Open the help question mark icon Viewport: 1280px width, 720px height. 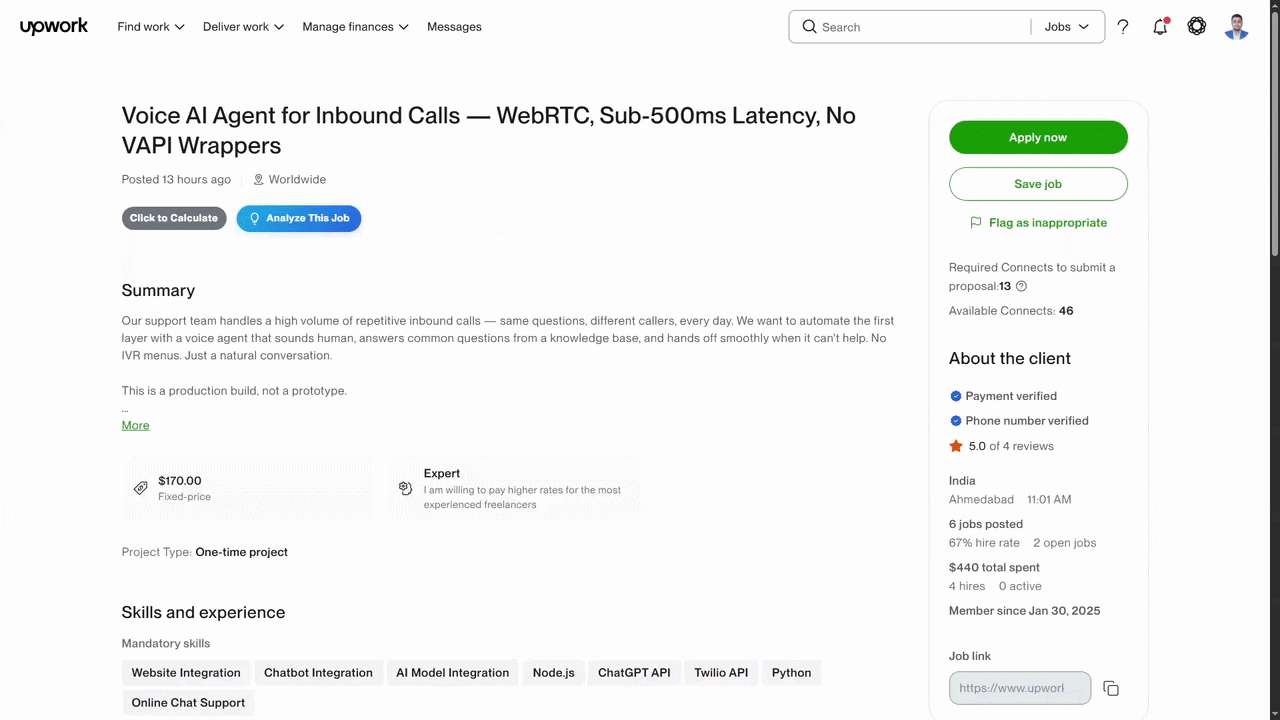point(1123,27)
